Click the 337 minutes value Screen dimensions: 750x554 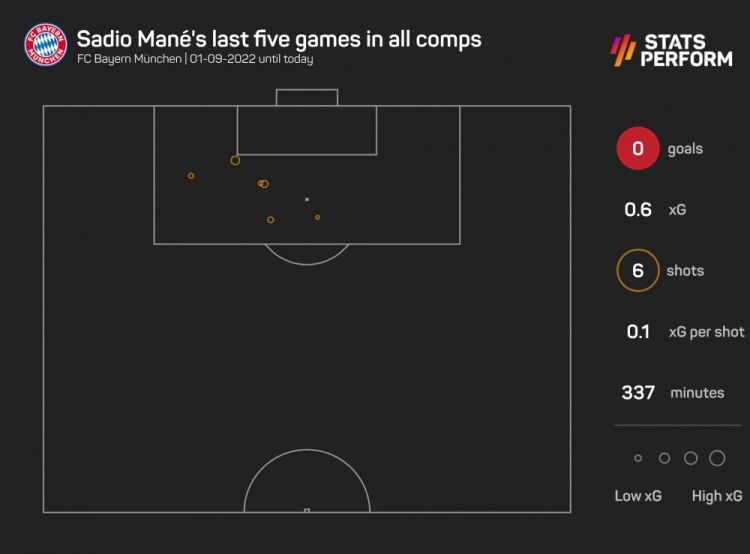click(638, 393)
